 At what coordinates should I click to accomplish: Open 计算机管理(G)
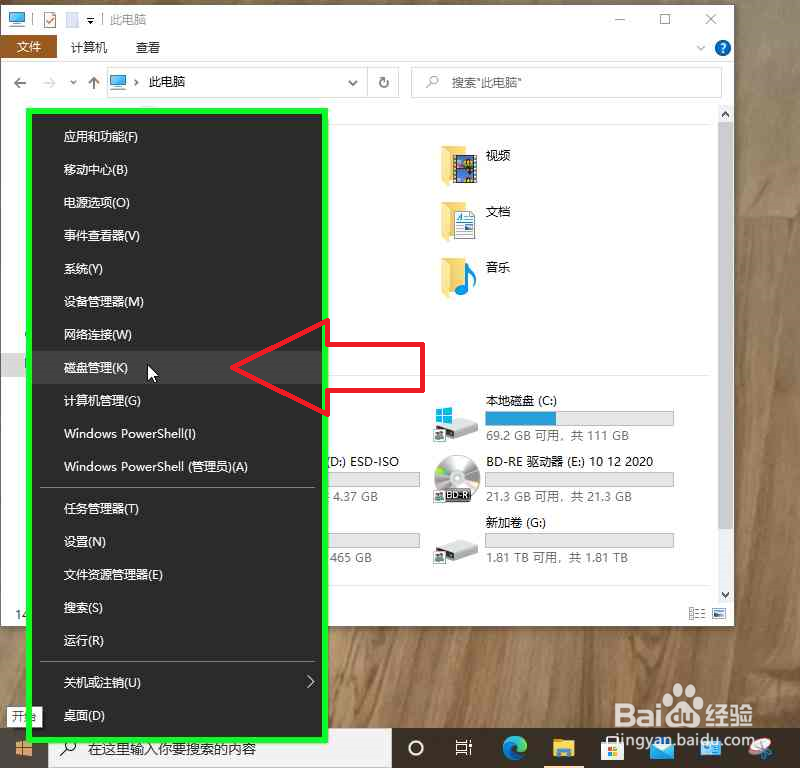[177, 401]
